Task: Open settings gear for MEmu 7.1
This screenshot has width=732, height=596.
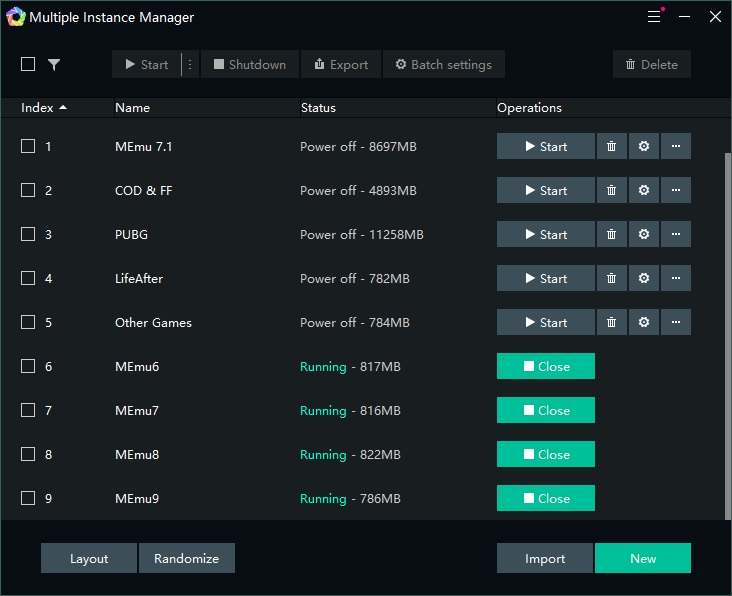Action: [643, 147]
